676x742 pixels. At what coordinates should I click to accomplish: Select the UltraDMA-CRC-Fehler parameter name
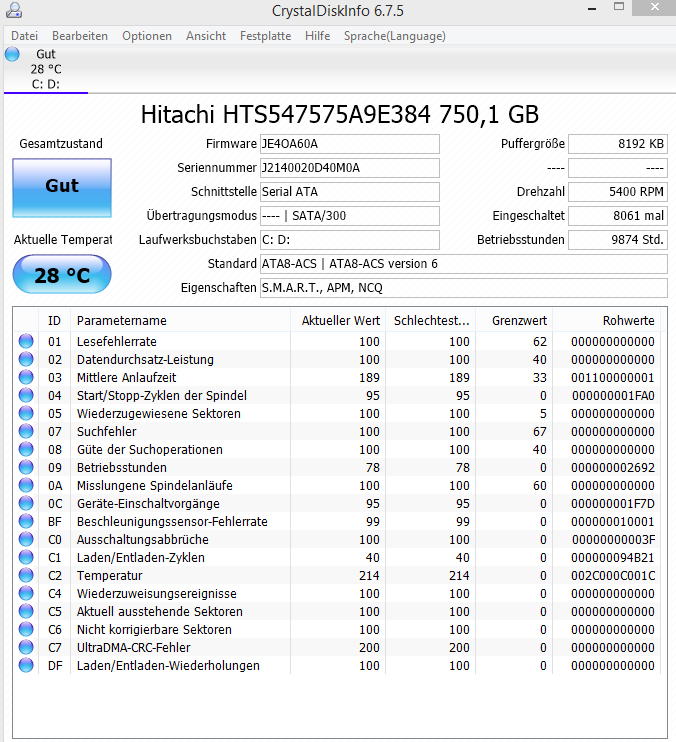pos(133,647)
